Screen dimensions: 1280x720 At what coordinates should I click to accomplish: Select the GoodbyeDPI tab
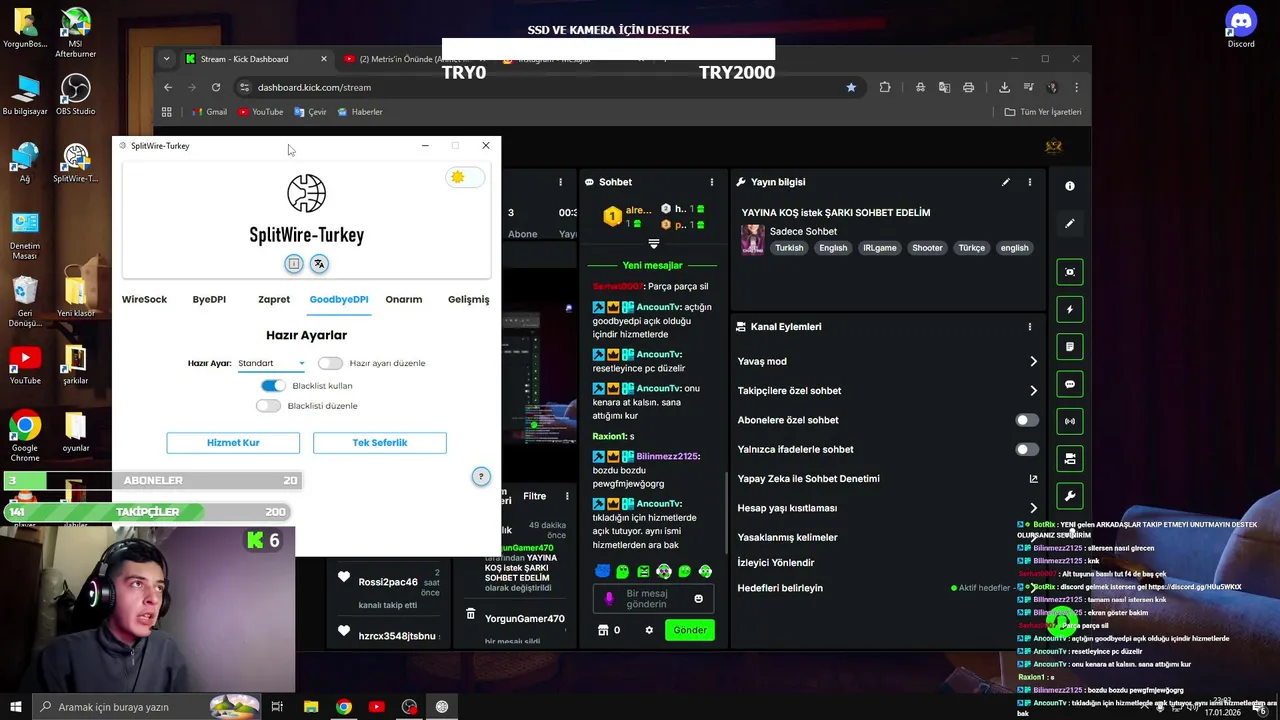[x=339, y=299]
